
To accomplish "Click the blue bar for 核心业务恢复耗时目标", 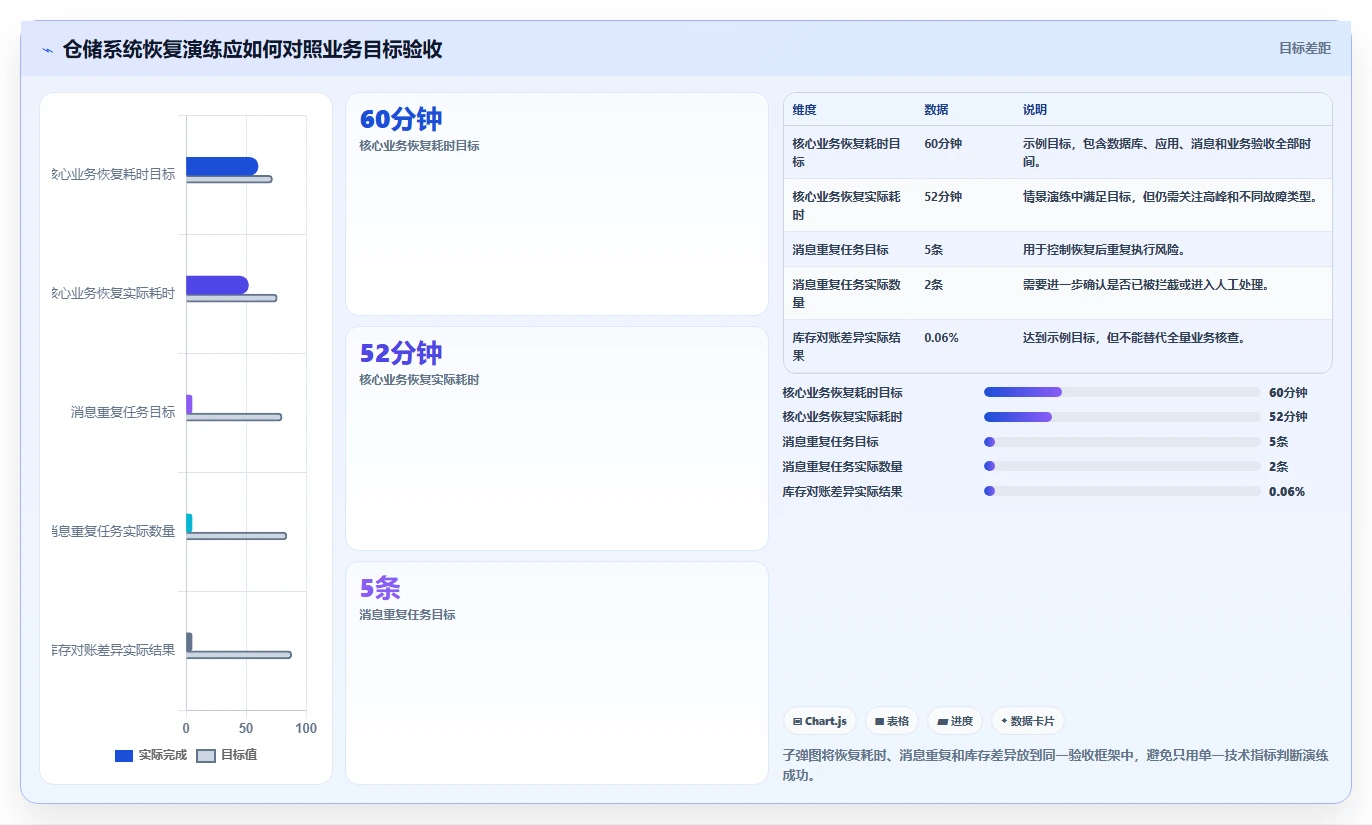I will tap(222, 166).
